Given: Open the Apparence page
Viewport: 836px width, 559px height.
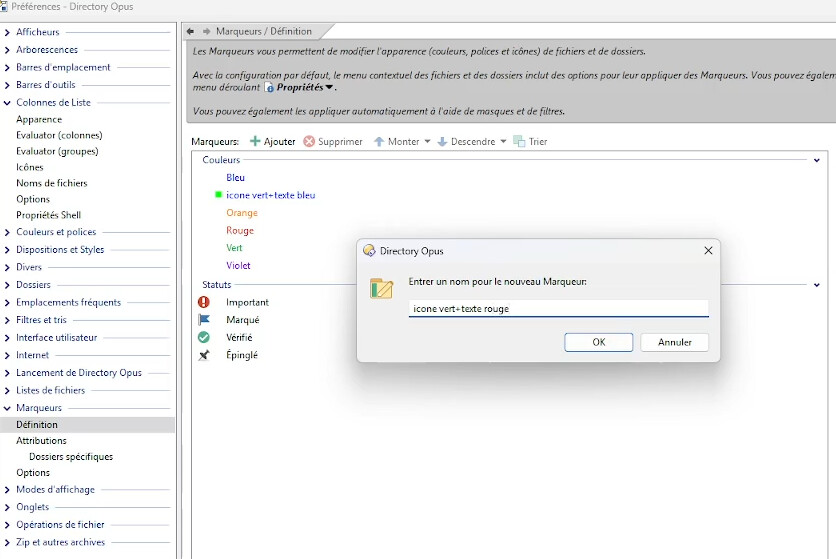Looking at the screenshot, I should point(39,119).
